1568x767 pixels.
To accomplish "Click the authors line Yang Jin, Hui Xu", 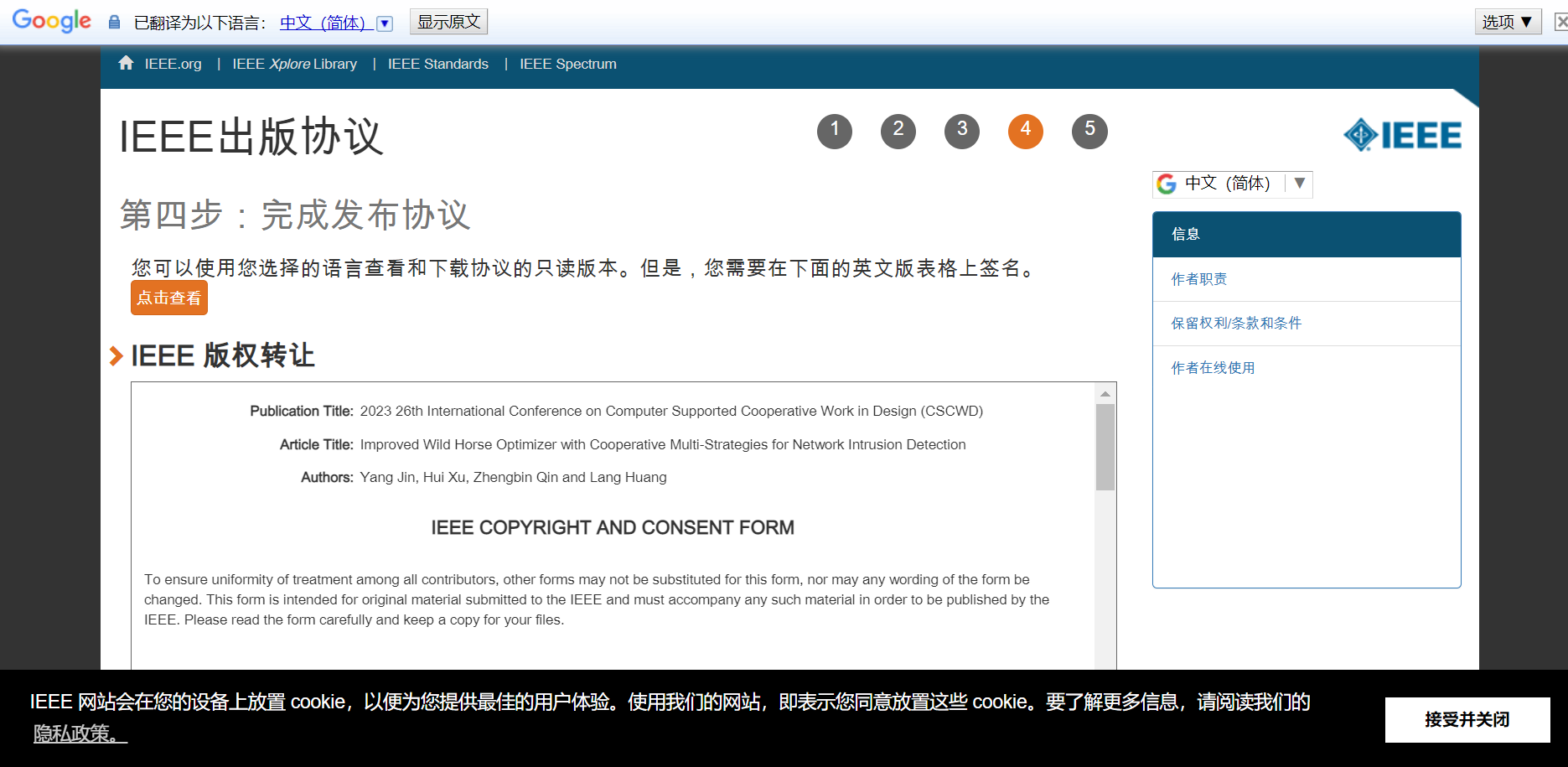I will 513,478.
